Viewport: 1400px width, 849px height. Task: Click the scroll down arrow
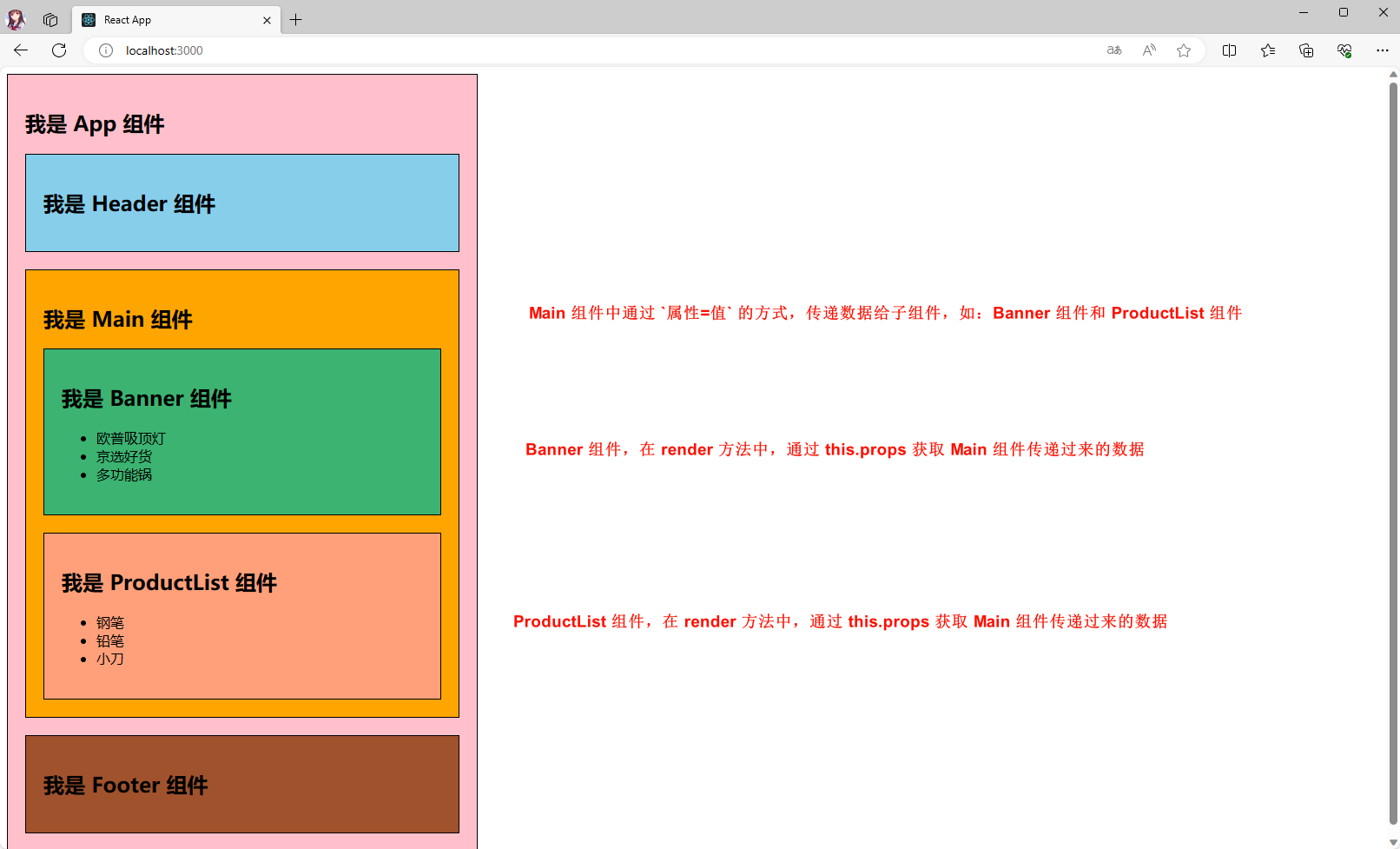tap(1393, 842)
